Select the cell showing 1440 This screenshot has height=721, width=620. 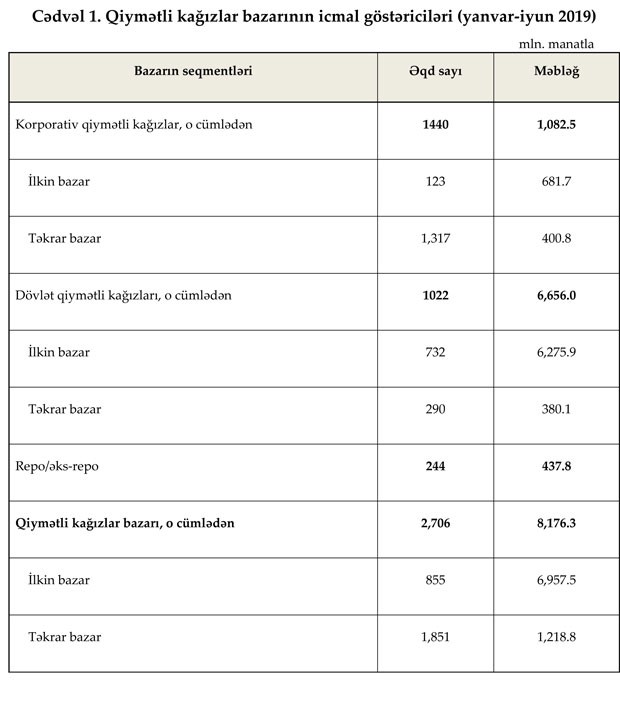[x=435, y=124]
